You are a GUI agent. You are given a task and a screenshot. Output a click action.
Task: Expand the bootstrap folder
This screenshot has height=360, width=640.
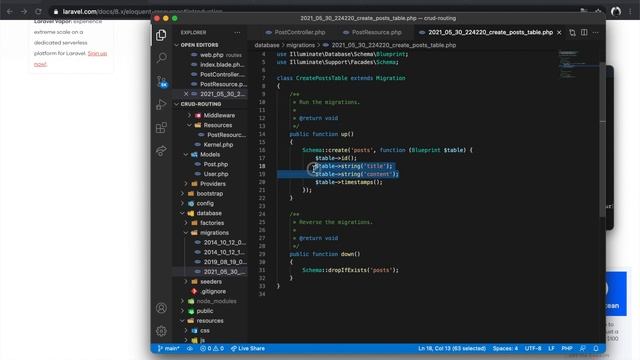tap(182, 194)
